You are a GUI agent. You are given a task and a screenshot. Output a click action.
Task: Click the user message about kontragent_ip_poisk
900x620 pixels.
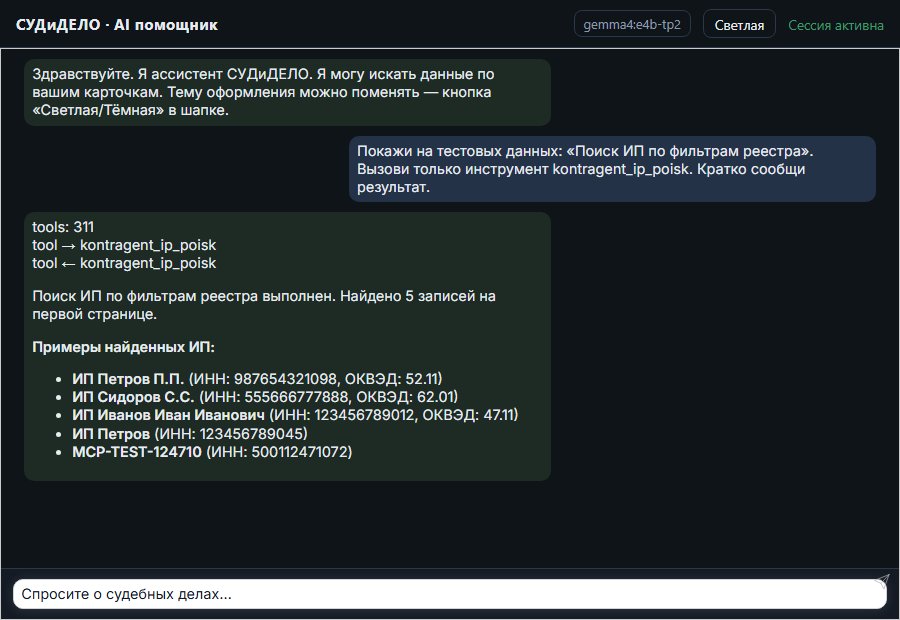coord(612,169)
